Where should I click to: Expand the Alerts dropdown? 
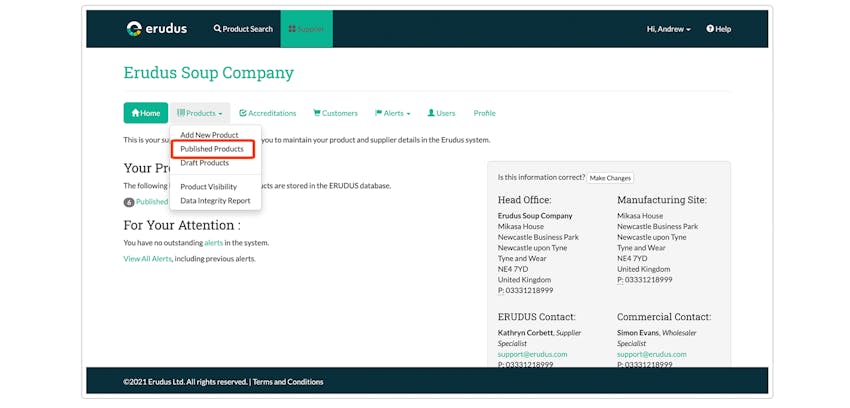[x=392, y=113]
